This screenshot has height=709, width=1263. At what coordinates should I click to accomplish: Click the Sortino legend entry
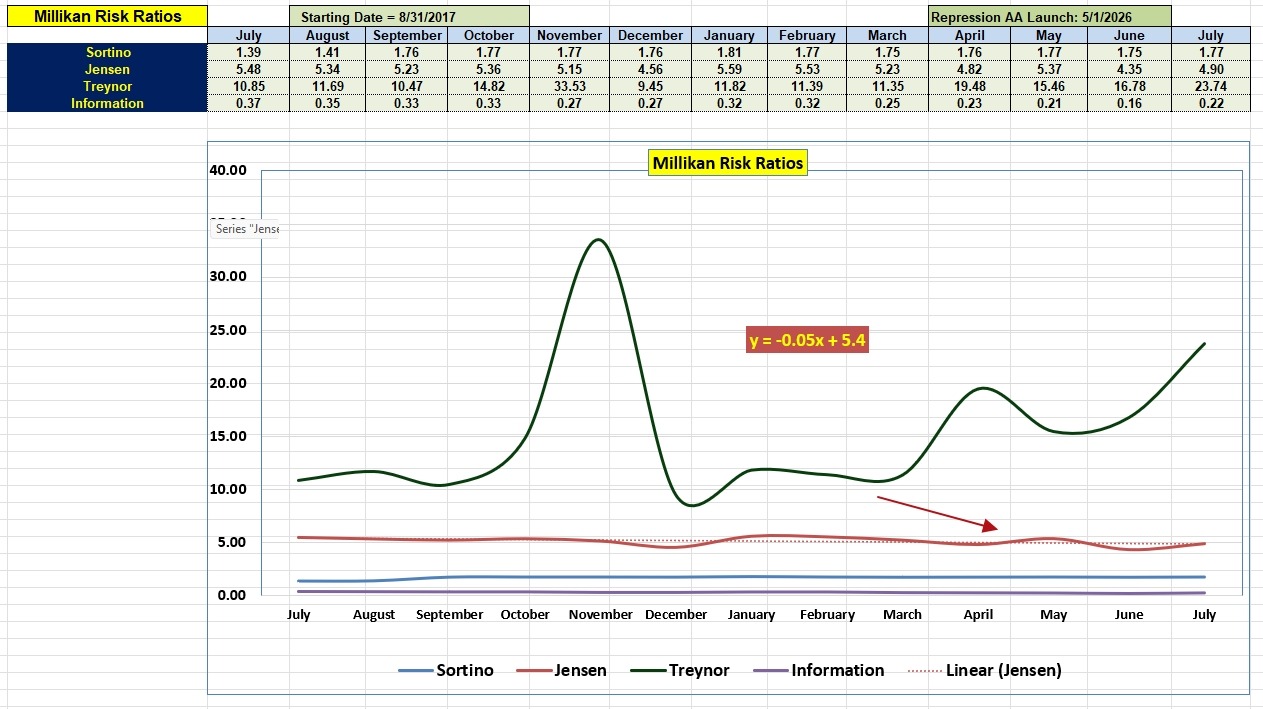tap(446, 670)
